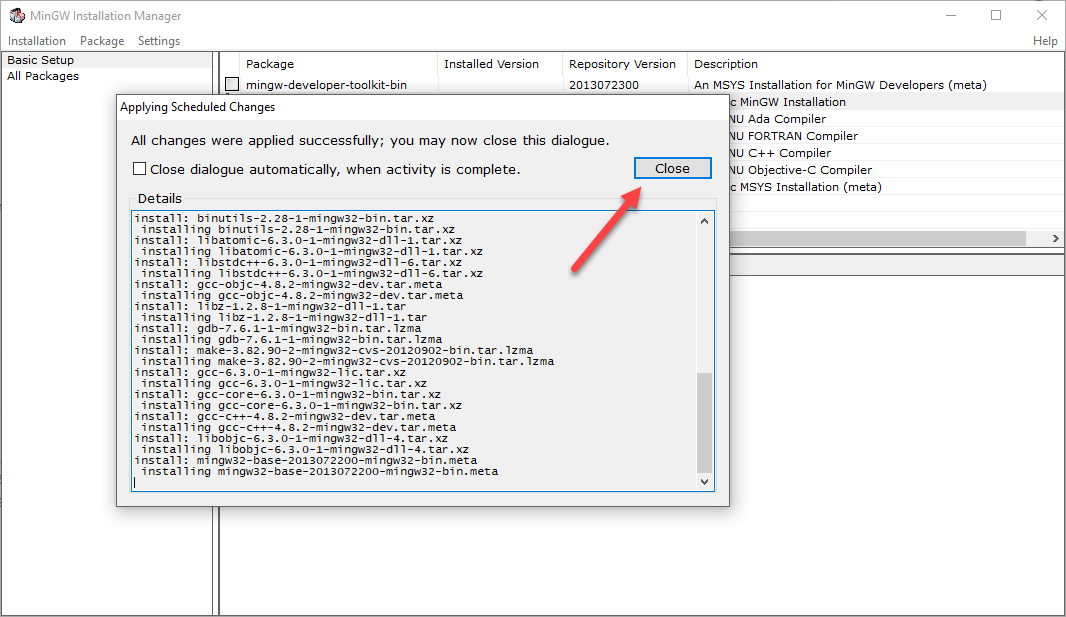Open the Help menu

(1045, 41)
